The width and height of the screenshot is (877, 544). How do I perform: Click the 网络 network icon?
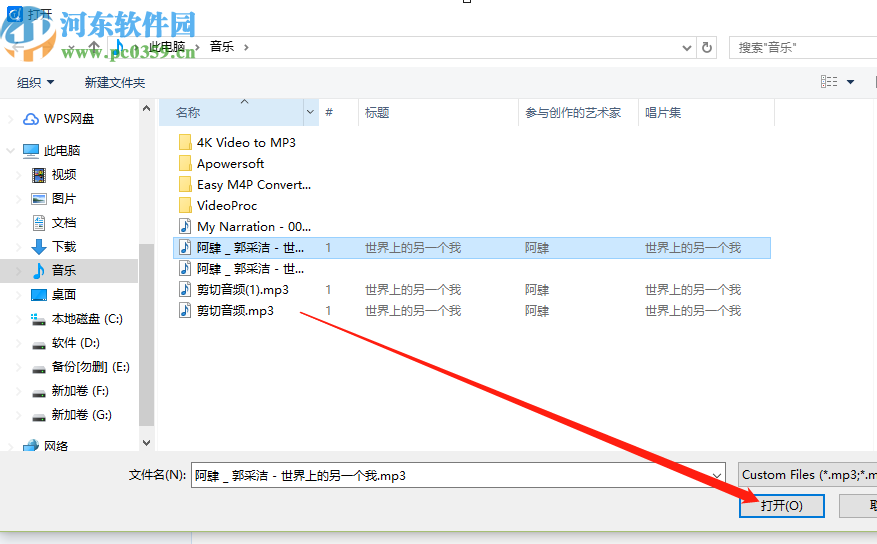pos(31,446)
